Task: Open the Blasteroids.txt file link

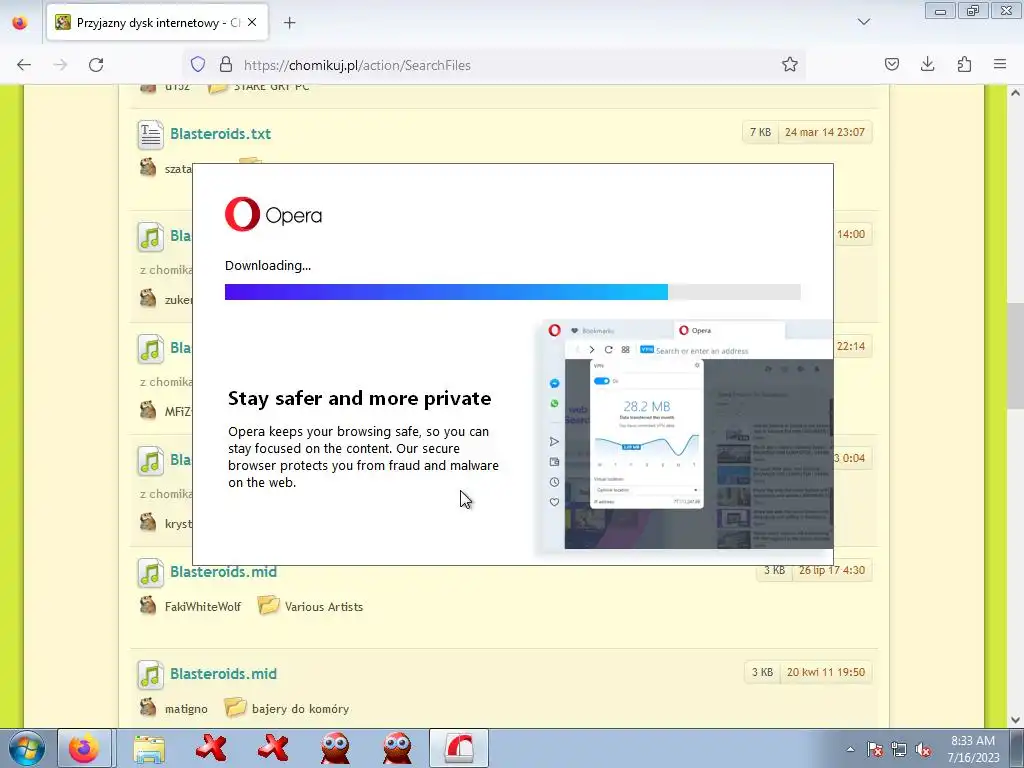Action: (220, 133)
